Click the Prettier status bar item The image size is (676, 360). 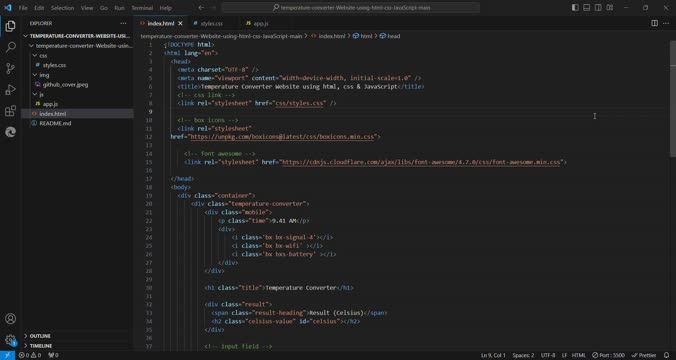coord(644,355)
